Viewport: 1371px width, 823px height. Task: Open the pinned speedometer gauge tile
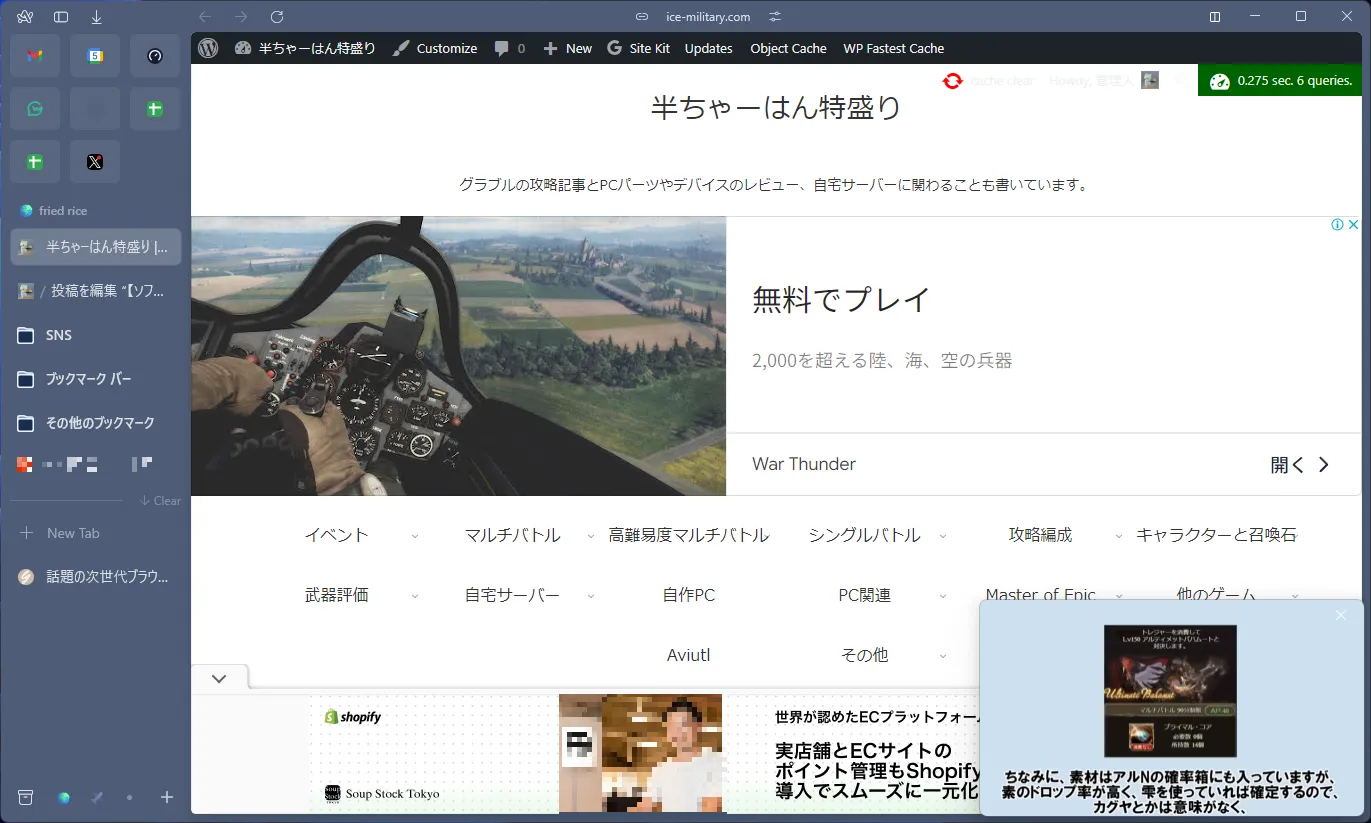click(155, 56)
